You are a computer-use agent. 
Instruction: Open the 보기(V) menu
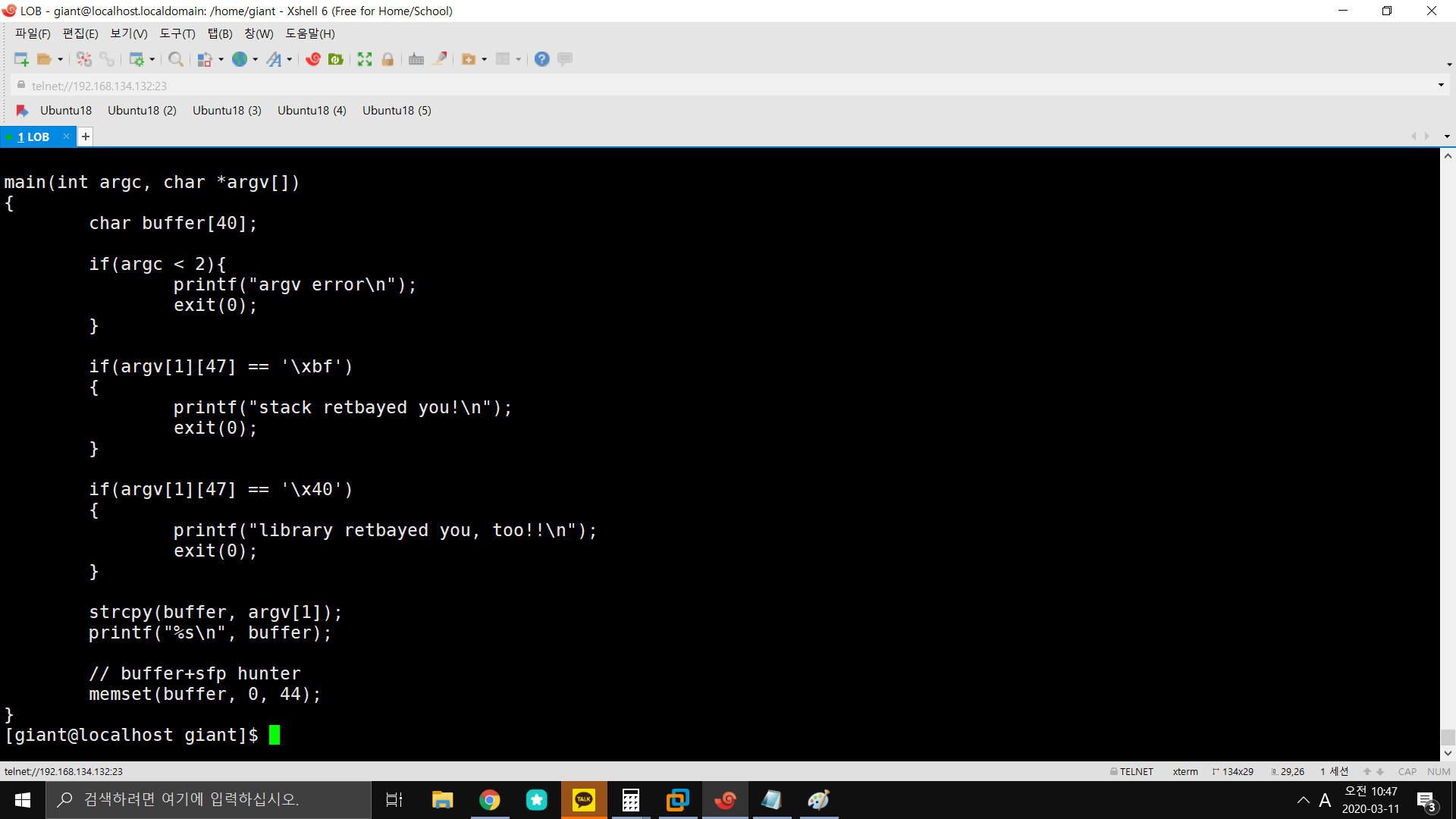[x=128, y=33]
